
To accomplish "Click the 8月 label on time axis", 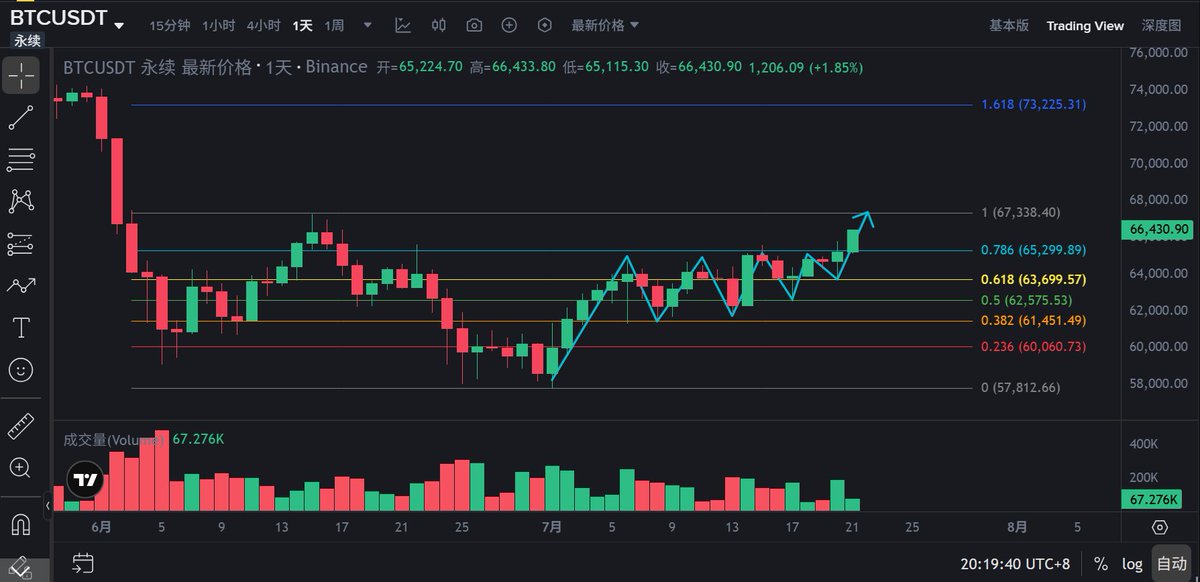I will pos(1017,526).
